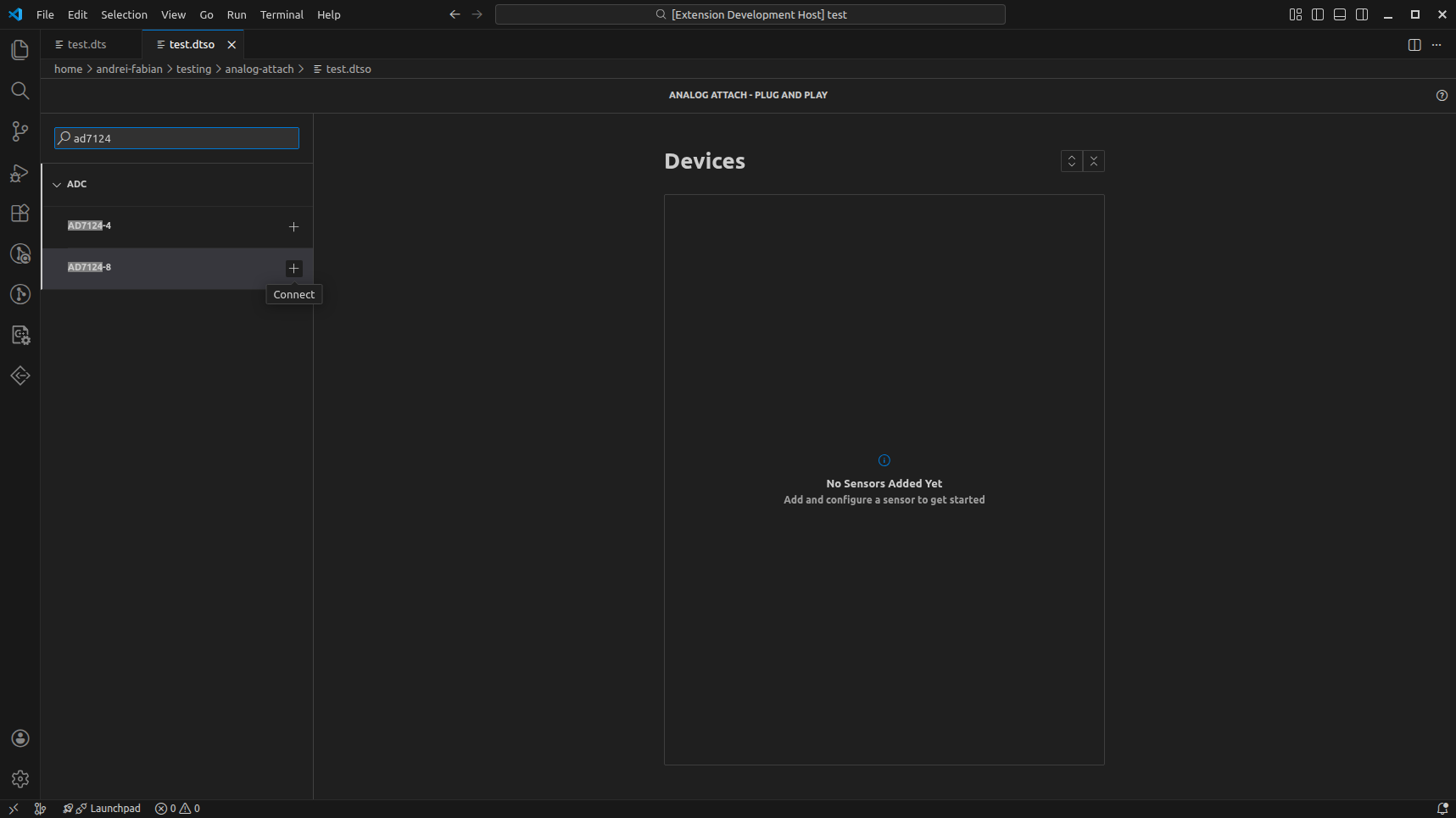The image size is (1456, 818).
Task: Expand the Devices panel with the swap arrows
Action: point(1071,160)
